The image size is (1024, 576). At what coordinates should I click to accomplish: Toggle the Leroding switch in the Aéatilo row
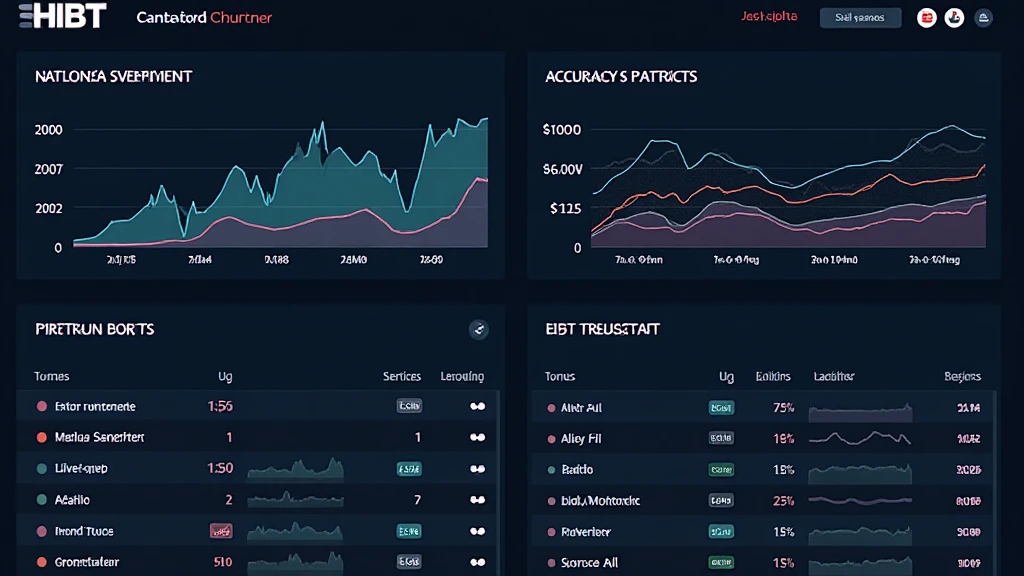click(477, 500)
